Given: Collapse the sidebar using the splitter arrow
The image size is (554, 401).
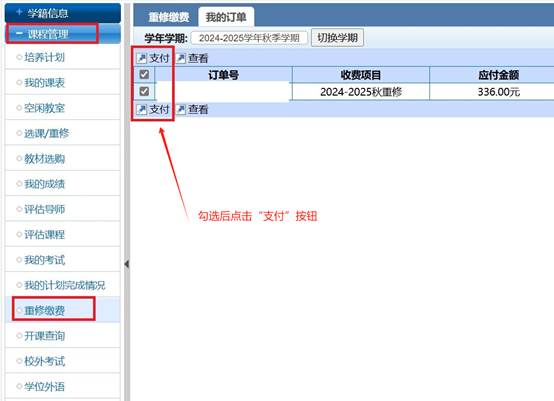Looking at the screenshot, I should 126,264.
